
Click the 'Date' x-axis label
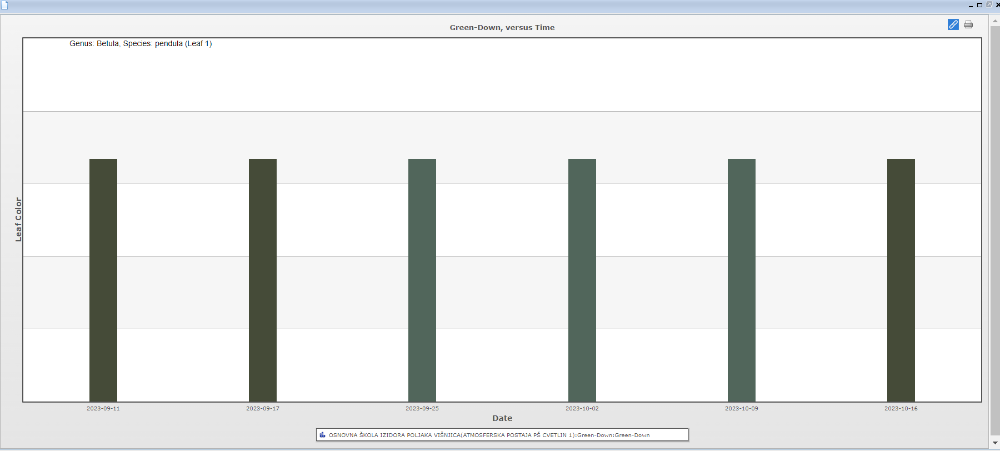502,418
